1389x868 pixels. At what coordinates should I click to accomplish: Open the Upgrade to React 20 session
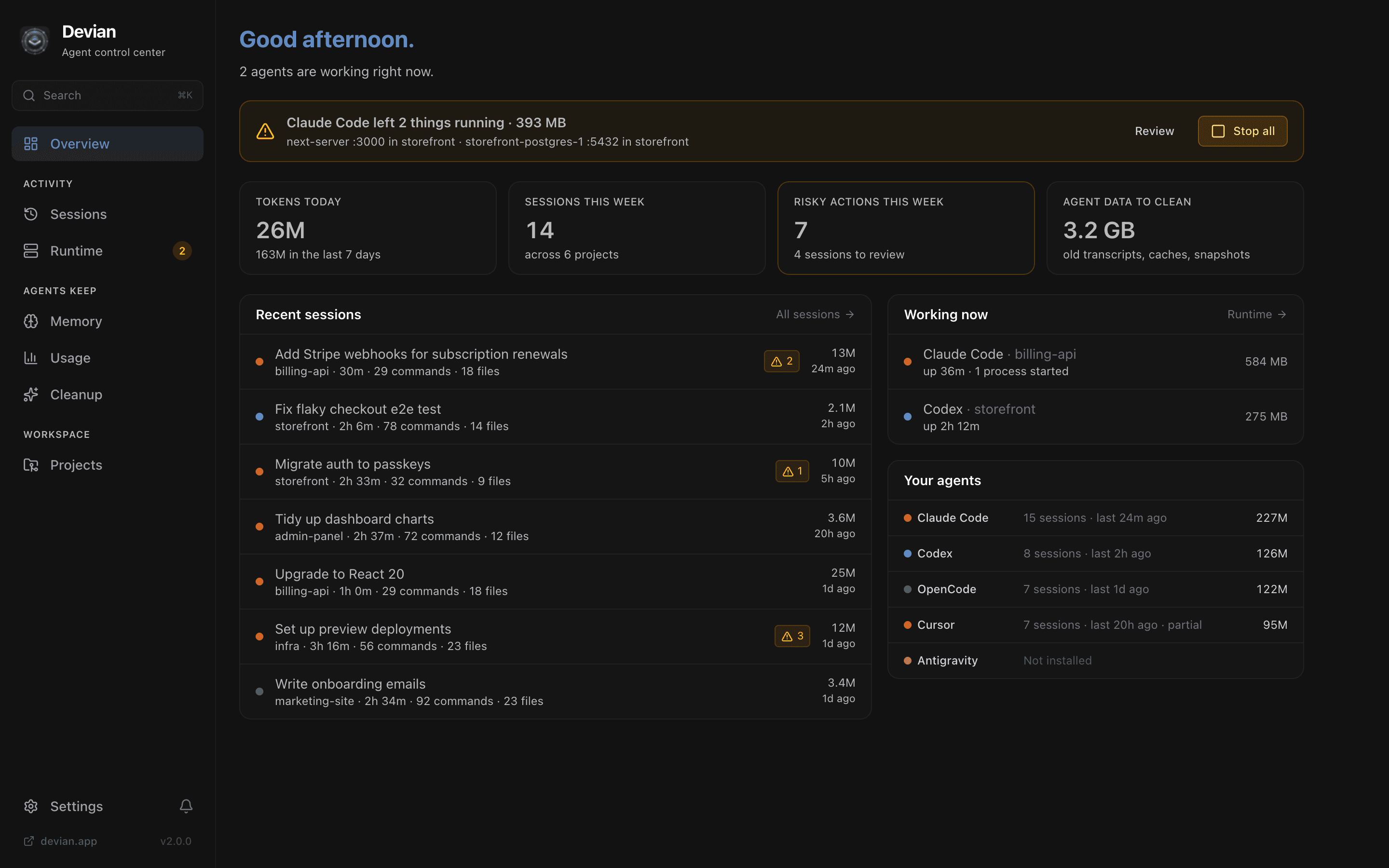point(555,582)
